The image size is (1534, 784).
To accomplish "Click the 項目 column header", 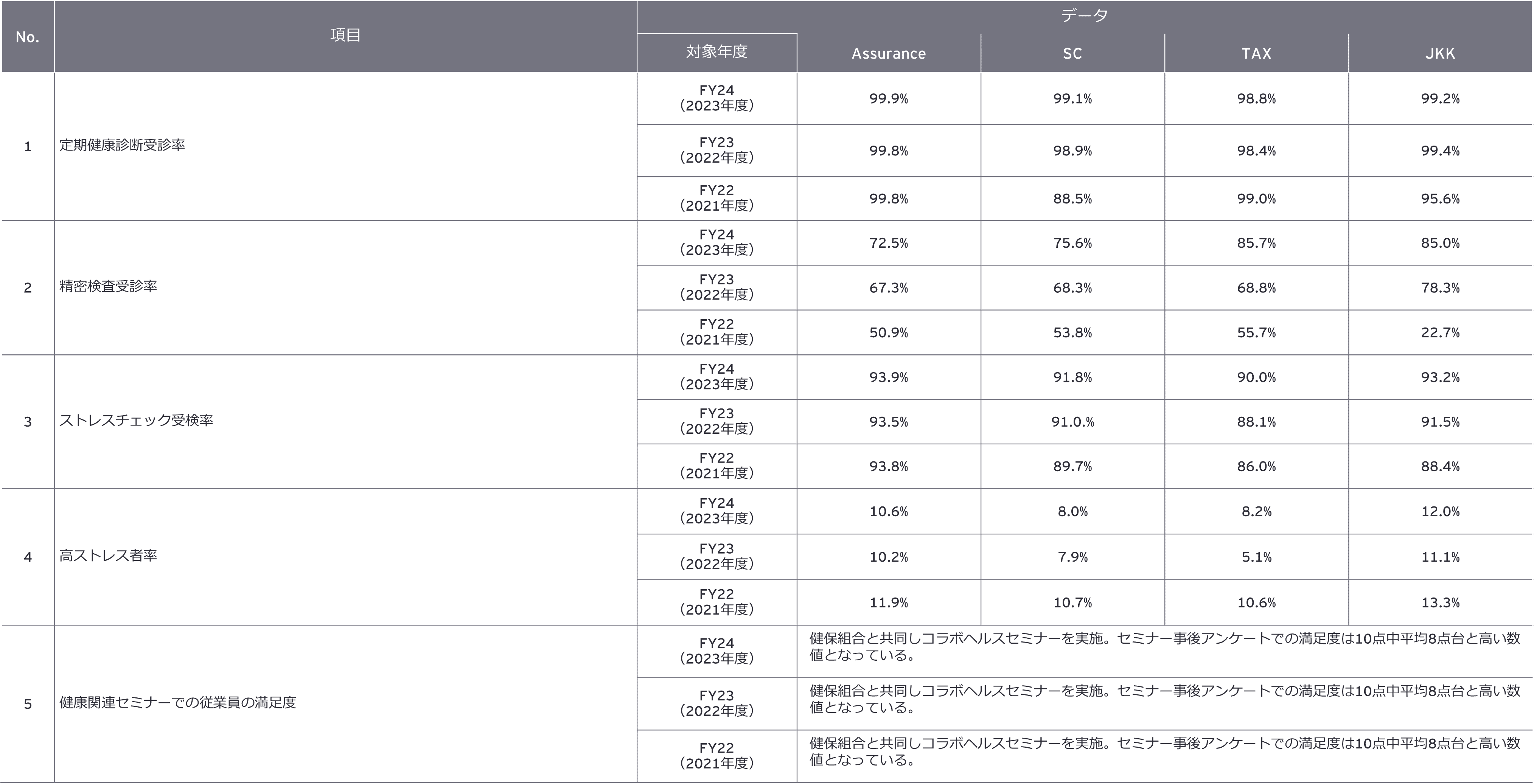I will pos(345,35).
